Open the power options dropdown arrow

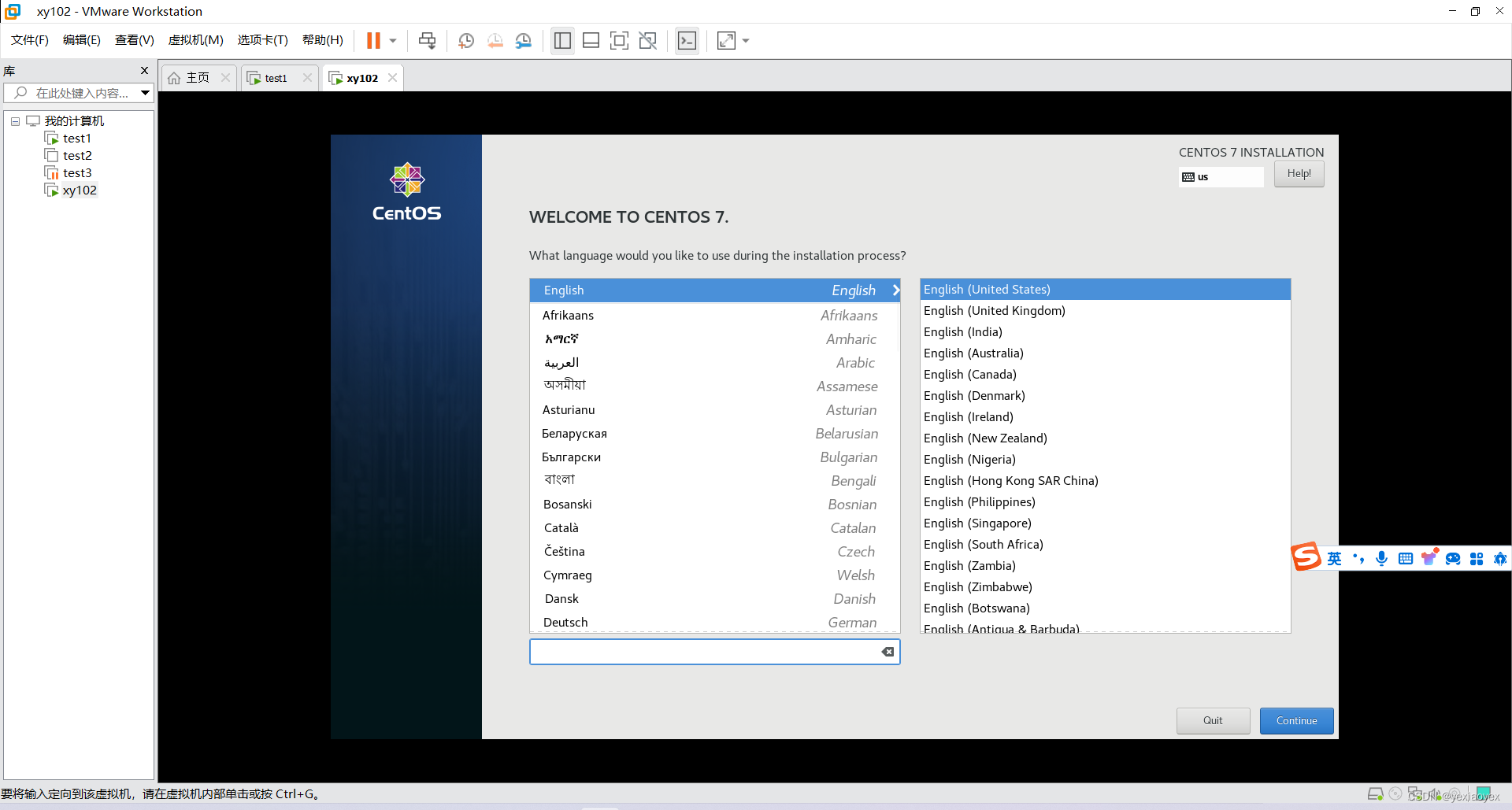[392, 41]
